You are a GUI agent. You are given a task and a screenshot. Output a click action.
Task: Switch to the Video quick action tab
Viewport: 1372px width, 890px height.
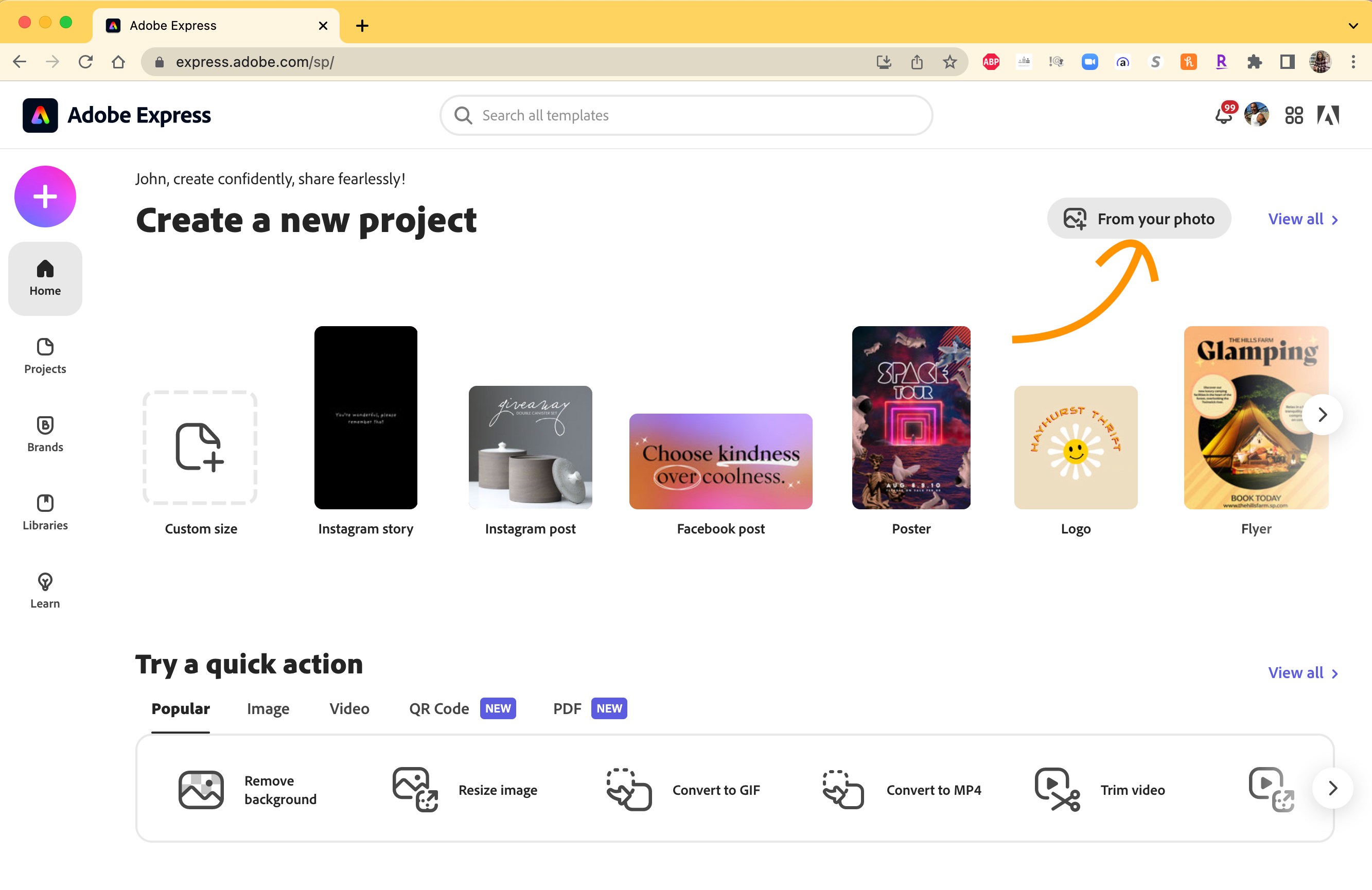[349, 708]
